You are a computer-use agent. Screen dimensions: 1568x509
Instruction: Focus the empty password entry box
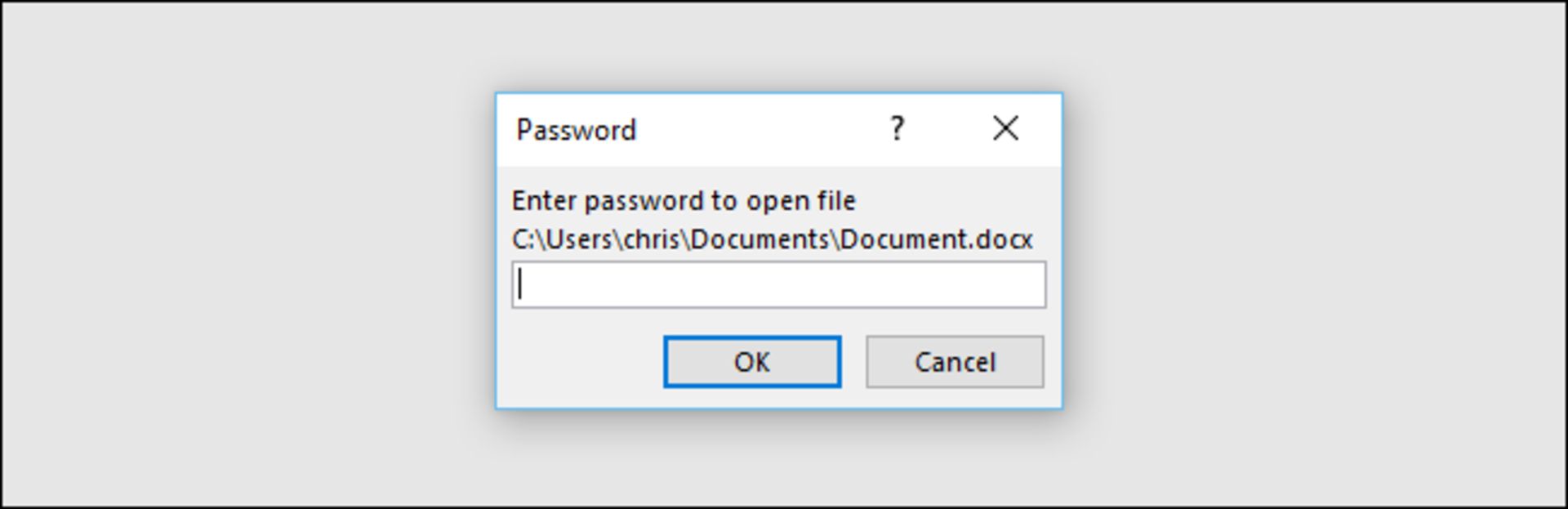click(778, 285)
